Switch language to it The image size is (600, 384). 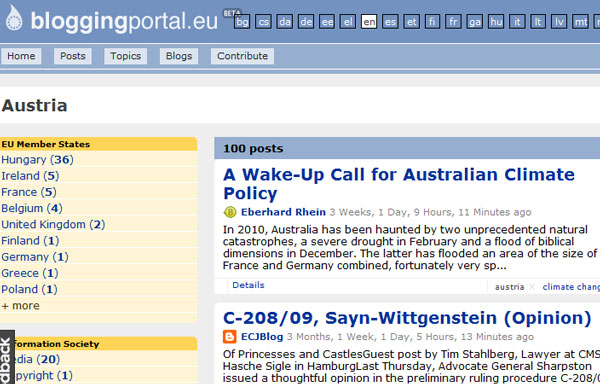click(517, 22)
